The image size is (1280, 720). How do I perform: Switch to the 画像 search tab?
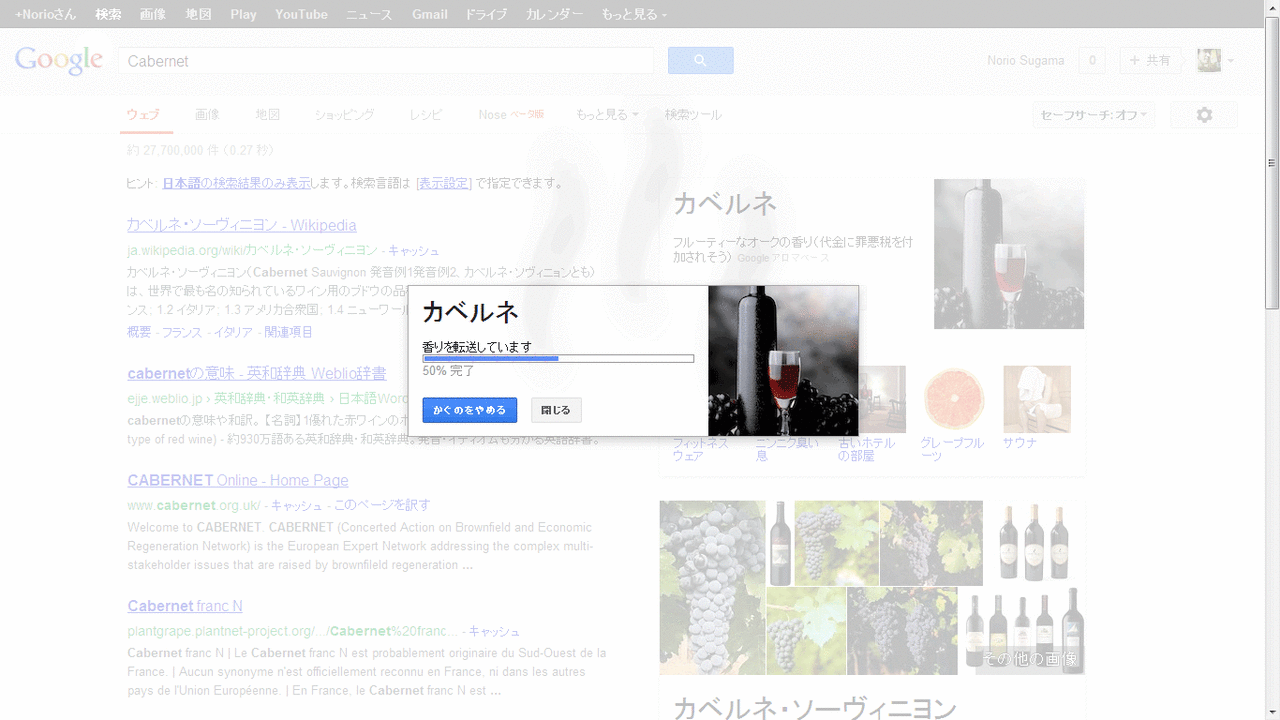coord(207,115)
